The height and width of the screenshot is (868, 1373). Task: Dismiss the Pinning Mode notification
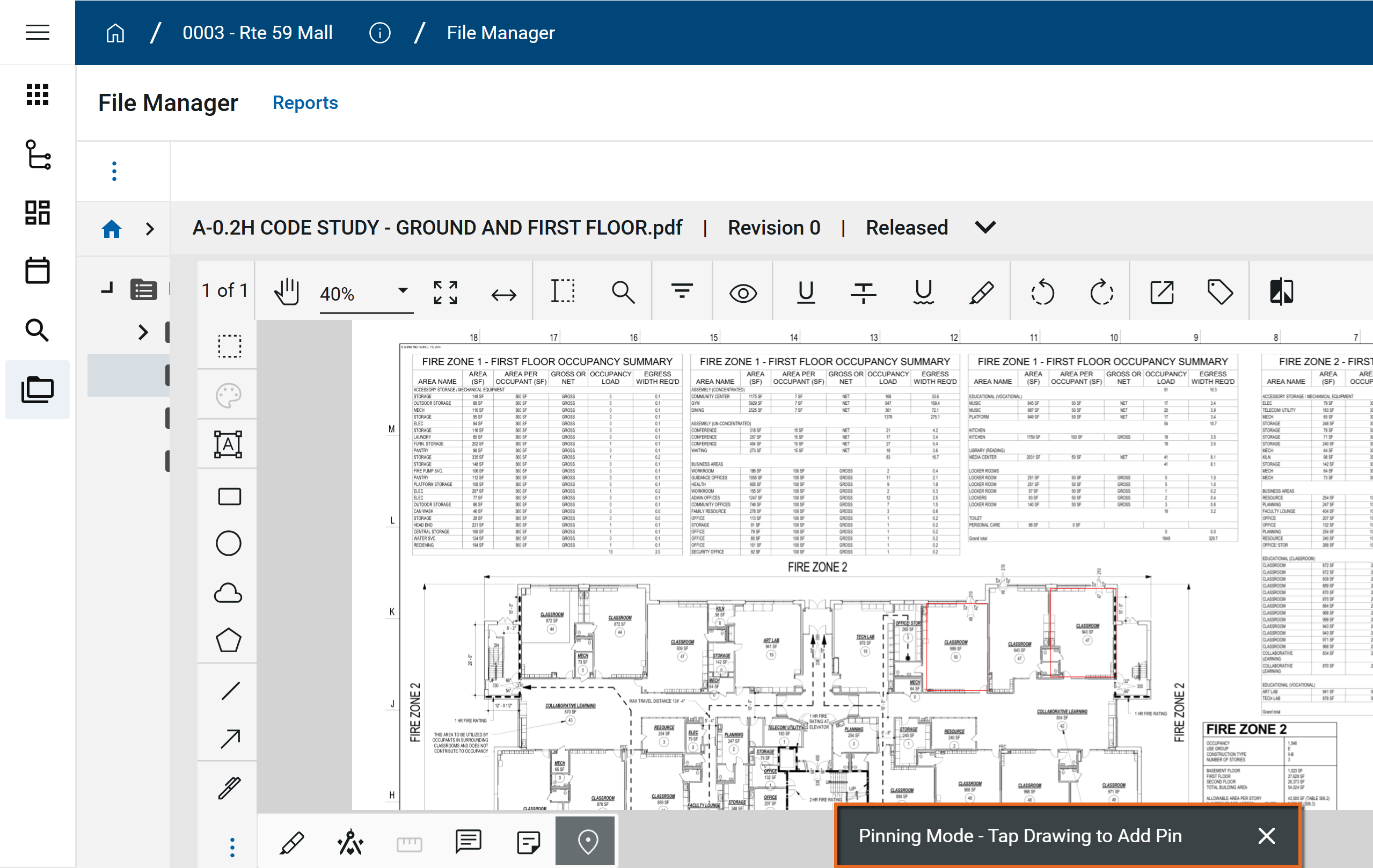(1266, 835)
